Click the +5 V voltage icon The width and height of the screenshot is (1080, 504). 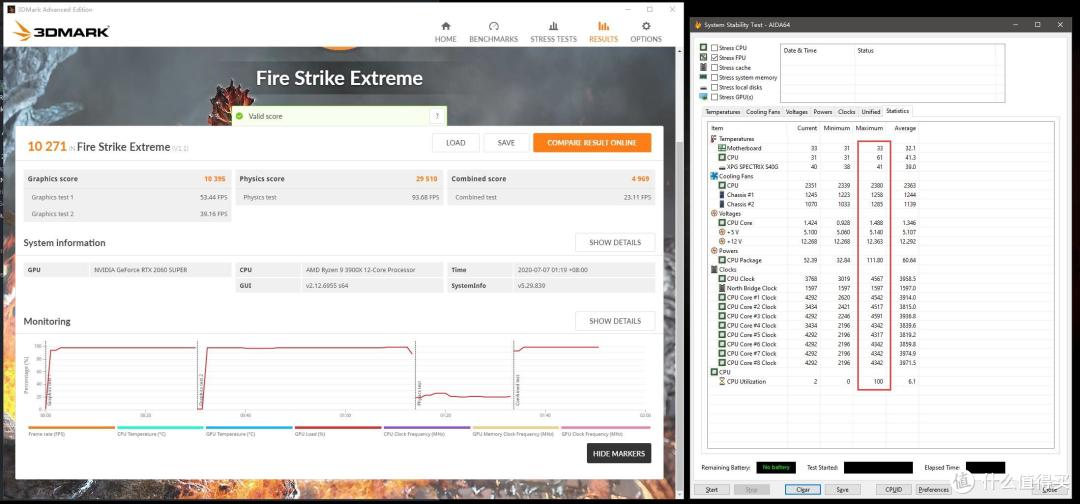[x=722, y=232]
